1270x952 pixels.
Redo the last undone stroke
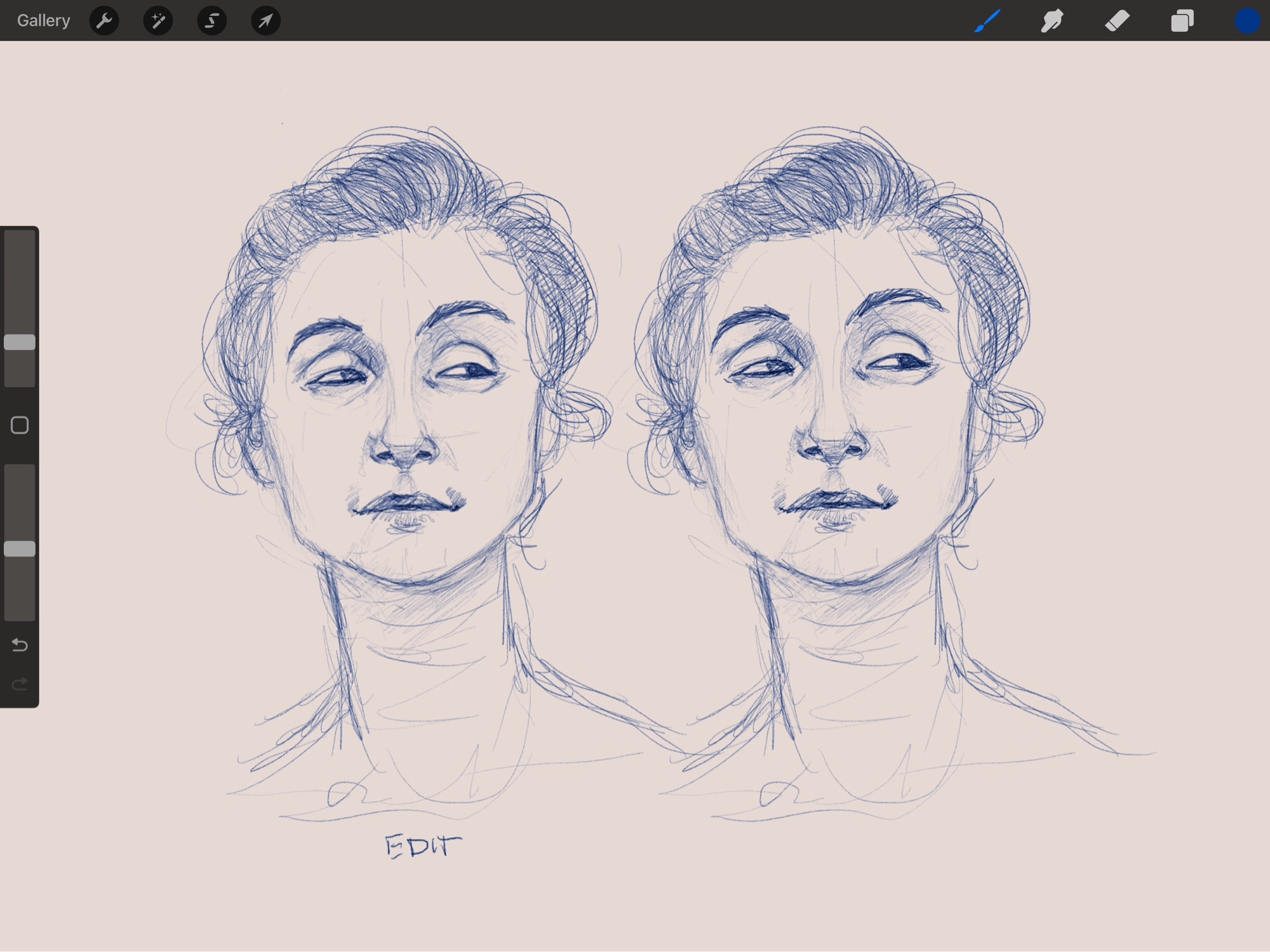[x=20, y=684]
